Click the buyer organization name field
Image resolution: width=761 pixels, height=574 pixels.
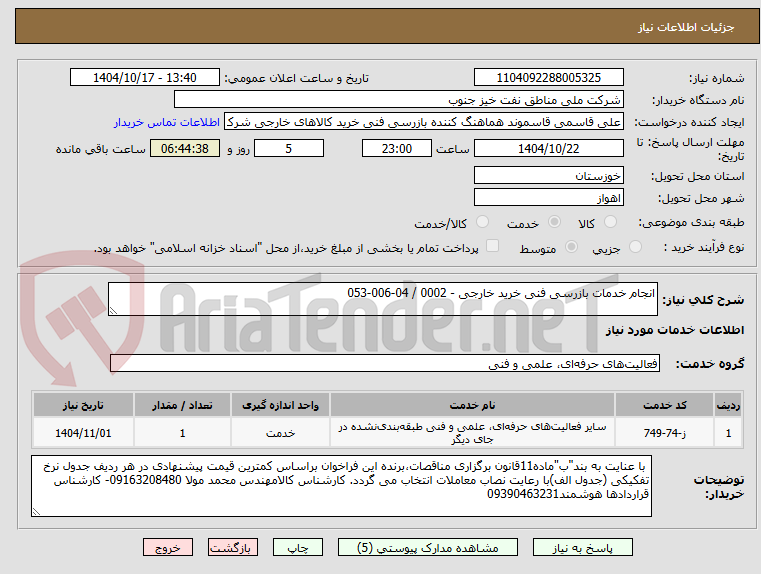point(398,100)
